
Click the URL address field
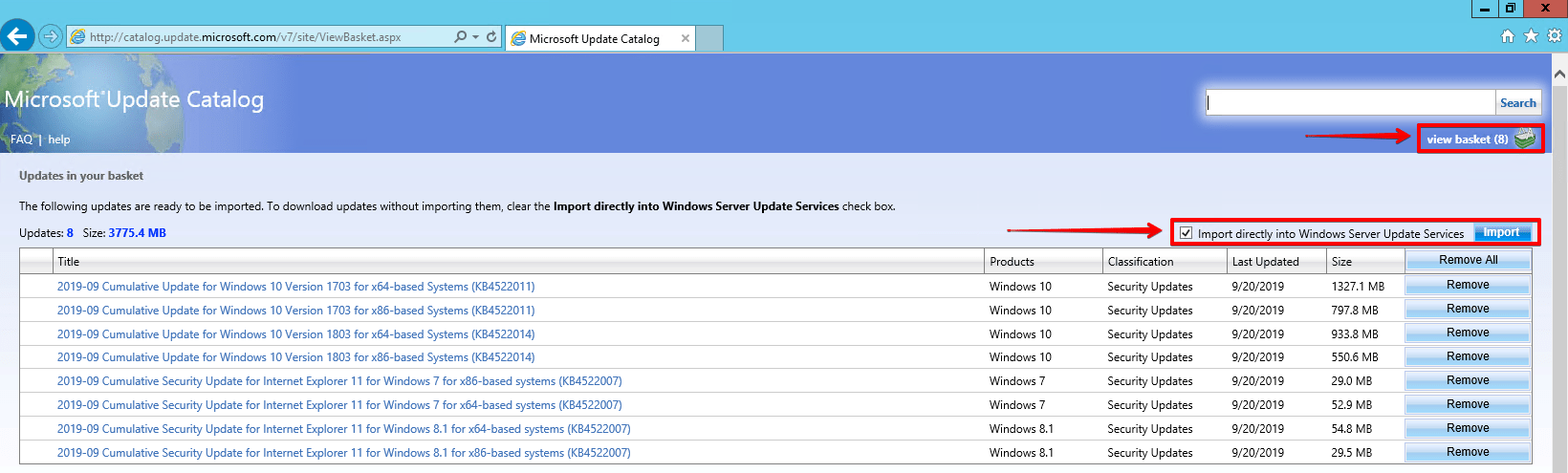click(258, 37)
